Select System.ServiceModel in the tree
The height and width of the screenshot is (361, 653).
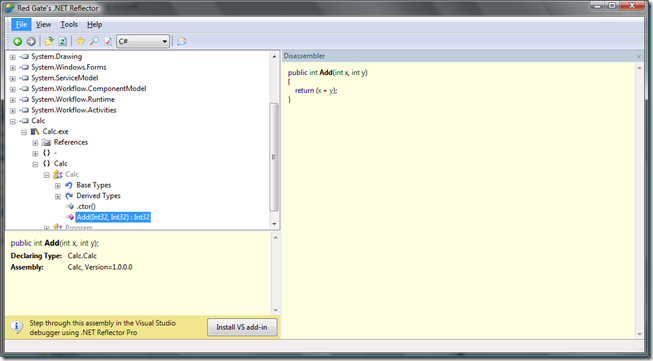pyautogui.click(x=65, y=78)
